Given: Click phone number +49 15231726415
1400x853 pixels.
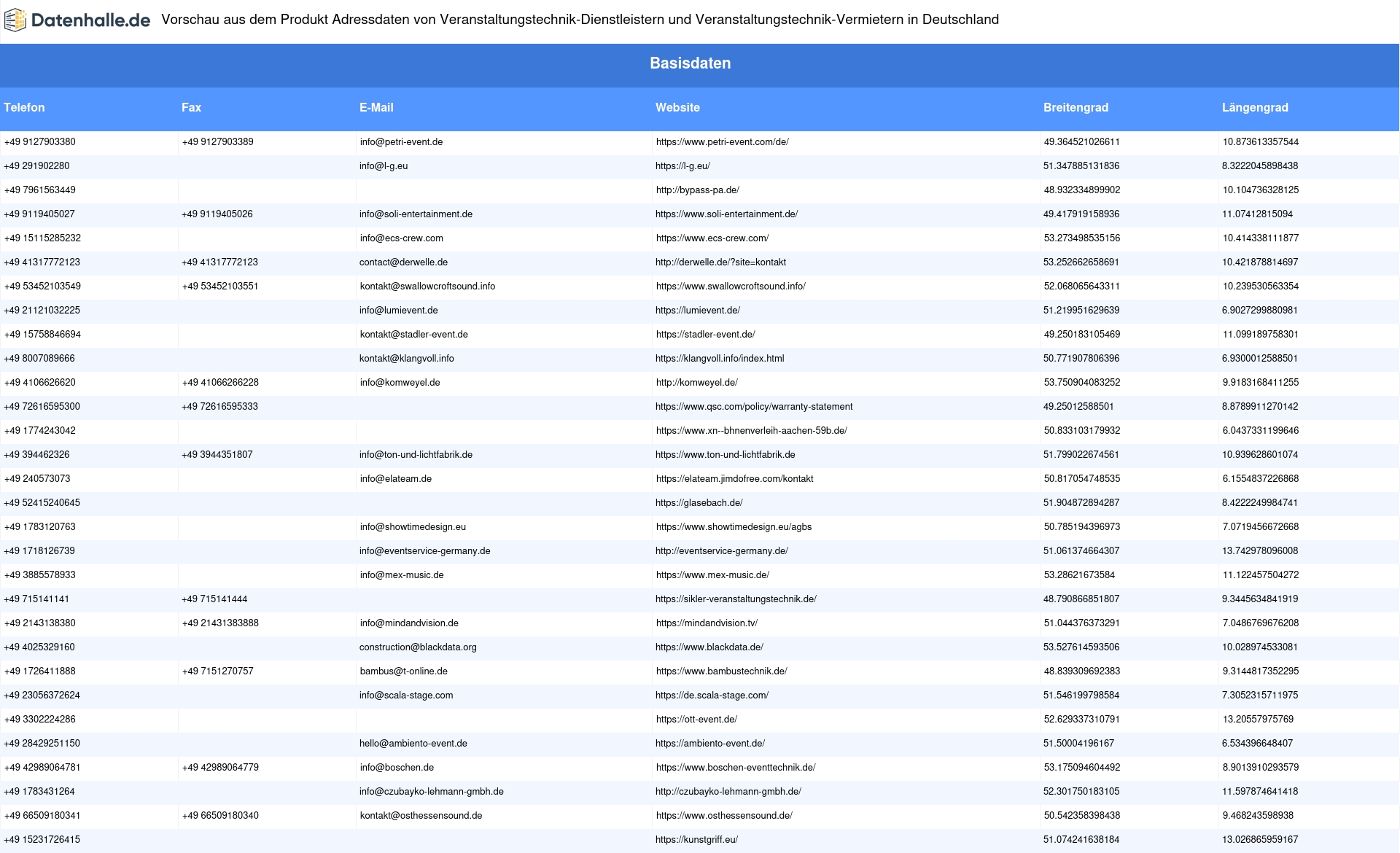Looking at the screenshot, I should [x=42, y=840].
